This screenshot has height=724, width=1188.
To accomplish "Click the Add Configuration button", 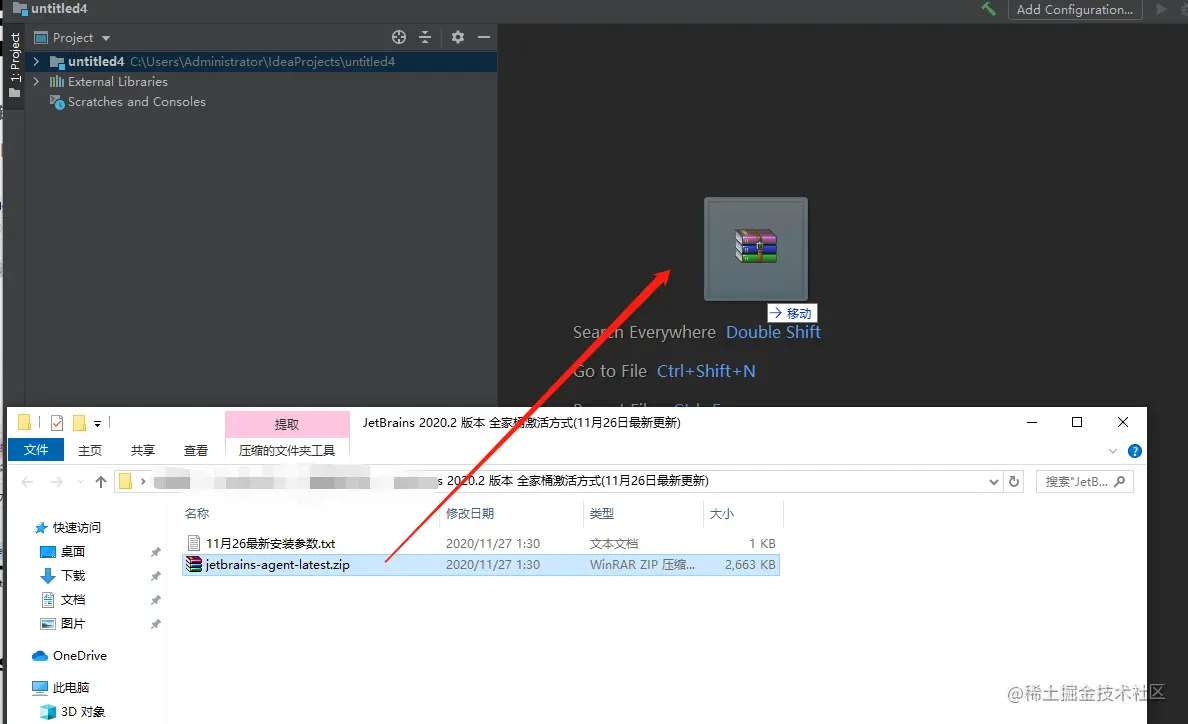I will tap(1074, 10).
